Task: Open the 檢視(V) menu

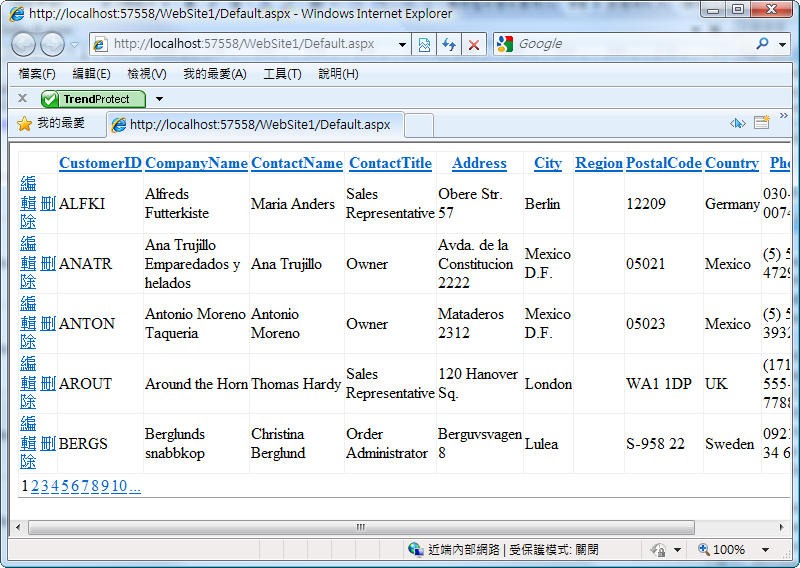Action: pos(147,74)
